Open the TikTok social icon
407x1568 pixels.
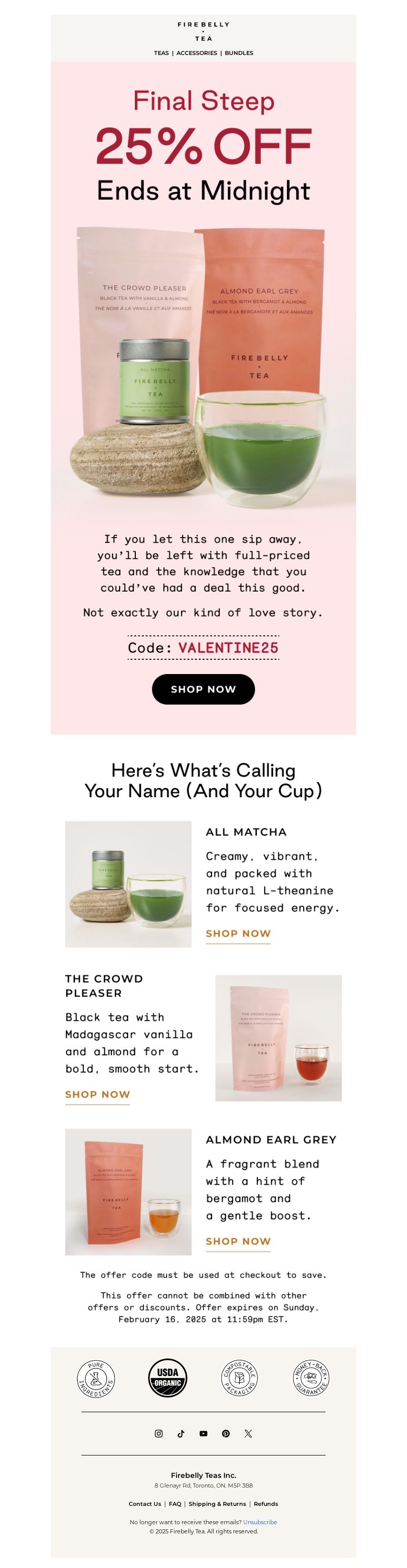[x=181, y=1433]
